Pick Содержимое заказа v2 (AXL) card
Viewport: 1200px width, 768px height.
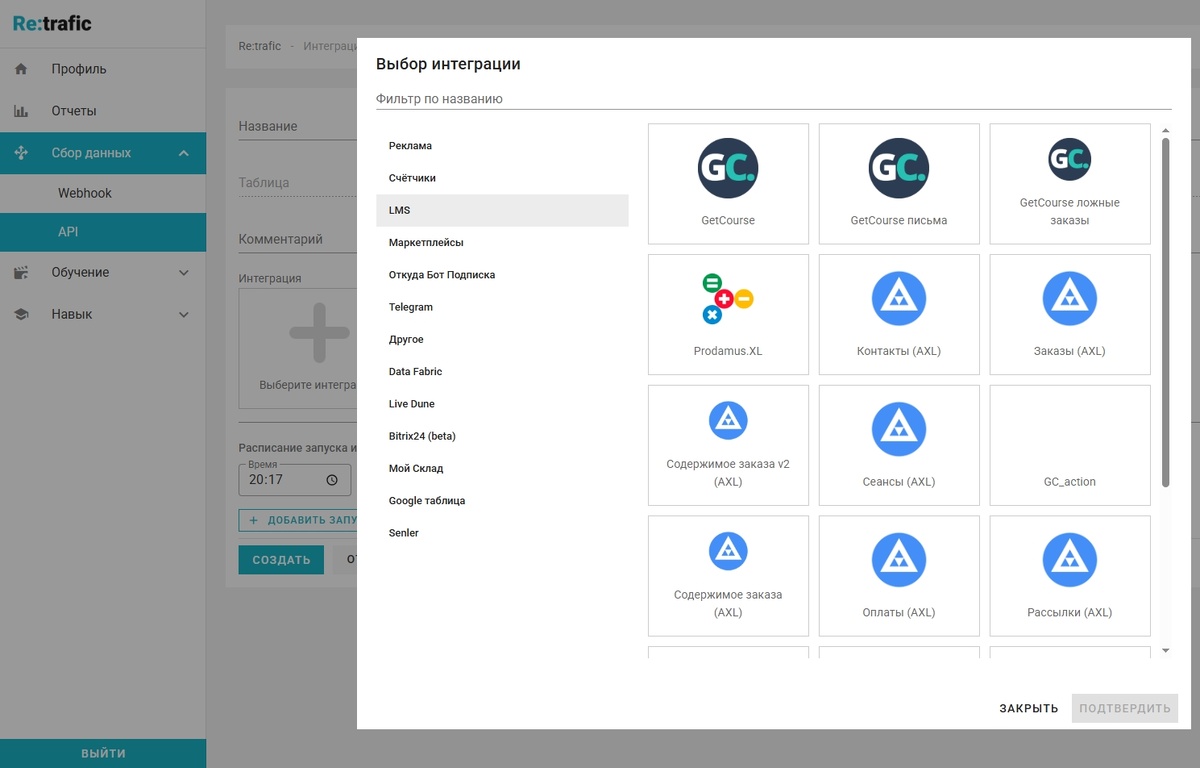click(x=728, y=445)
